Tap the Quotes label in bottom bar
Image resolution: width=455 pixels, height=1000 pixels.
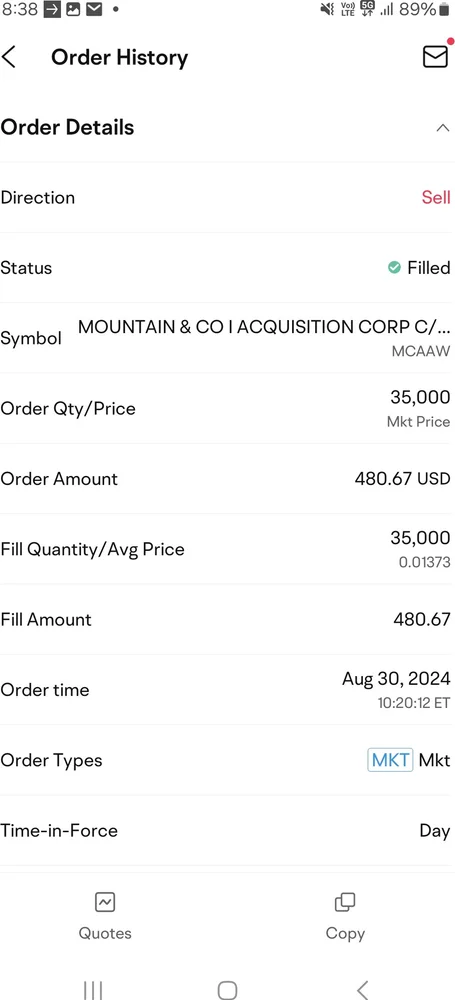105,933
